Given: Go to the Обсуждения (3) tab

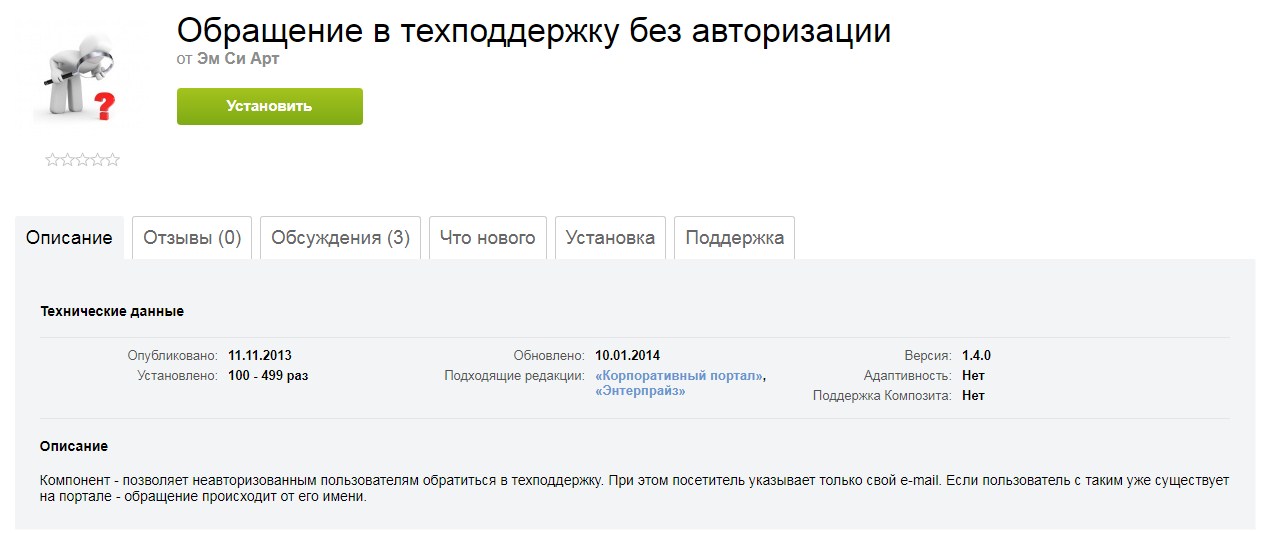Looking at the screenshot, I should click(340, 238).
